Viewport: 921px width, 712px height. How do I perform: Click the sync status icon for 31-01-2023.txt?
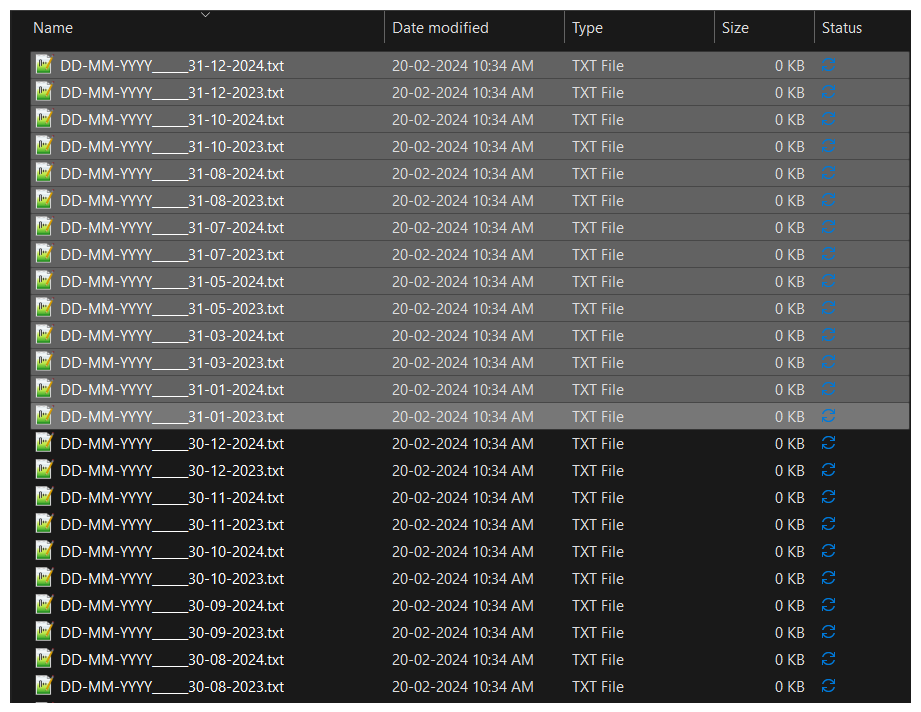828,416
